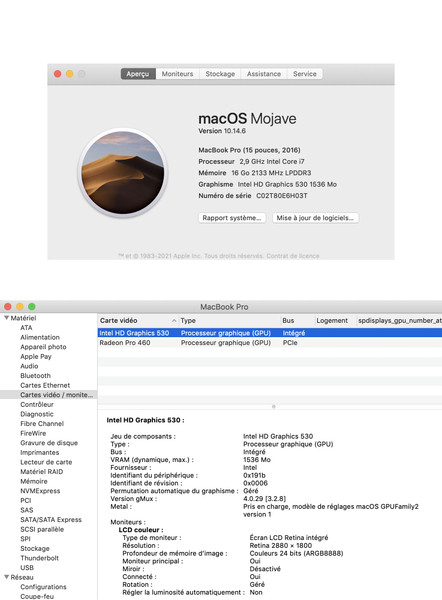Go to the Service tab
This screenshot has width=442, height=600.
pos(305,74)
